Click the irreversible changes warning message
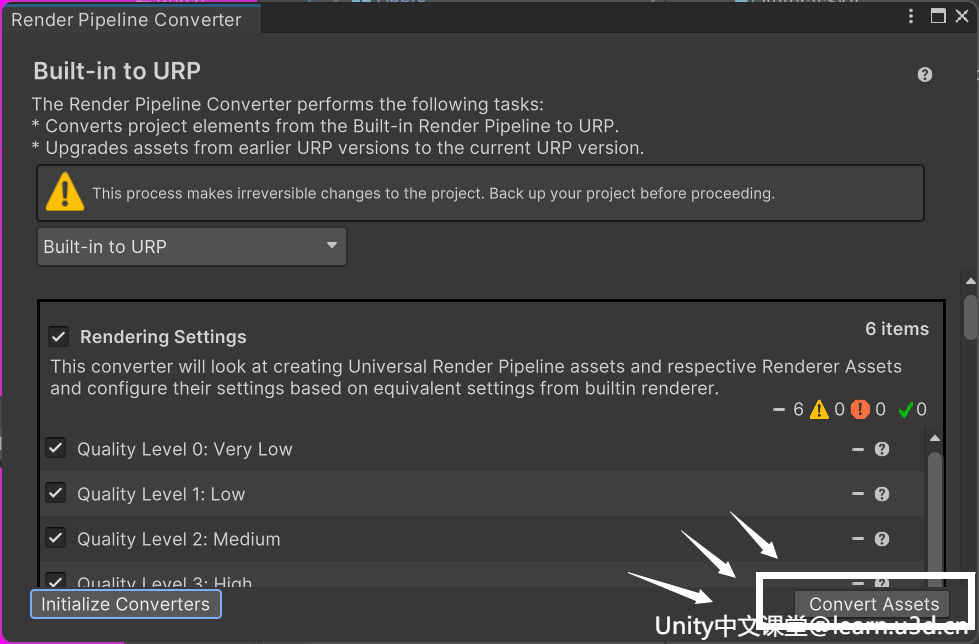This screenshot has height=644, width=979. click(x=433, y=194)
